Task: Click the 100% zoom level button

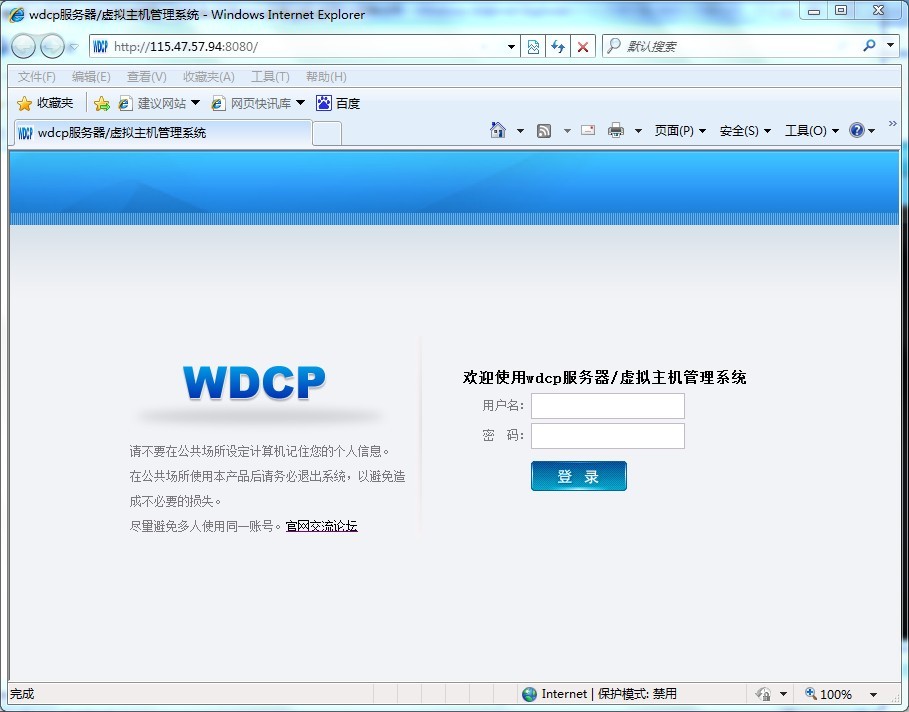Action: point(828,694)
